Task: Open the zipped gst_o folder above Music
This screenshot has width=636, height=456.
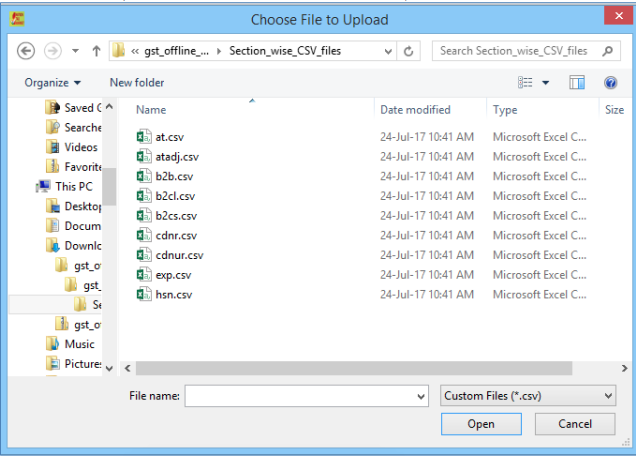Action: pyautogui.click(x=79, y=325)
